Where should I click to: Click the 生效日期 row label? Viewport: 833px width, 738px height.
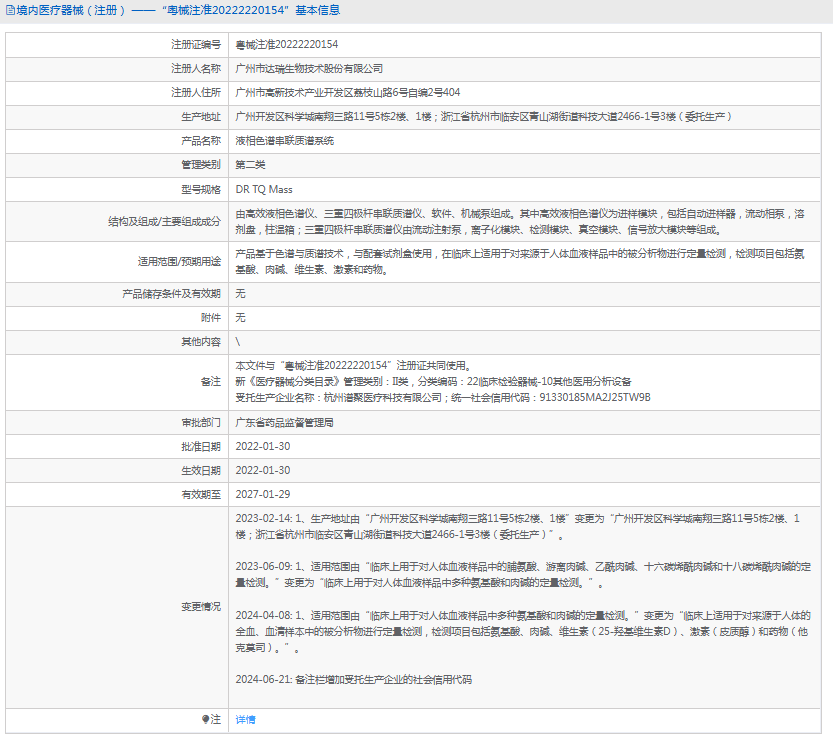(x=201, y=470)
